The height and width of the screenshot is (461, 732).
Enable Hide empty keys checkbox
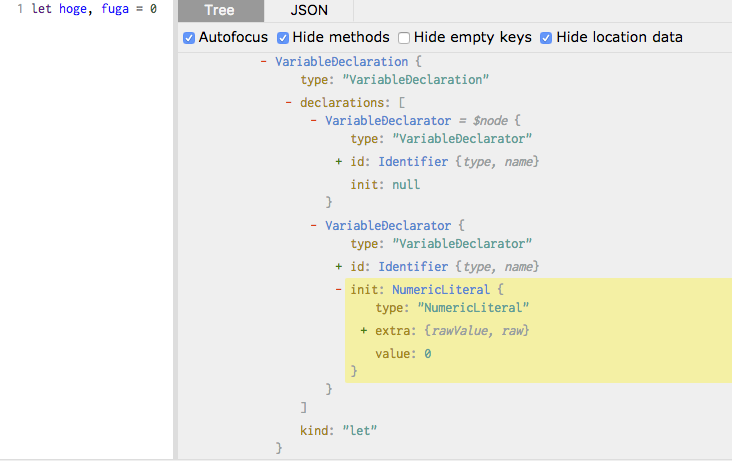404,38
